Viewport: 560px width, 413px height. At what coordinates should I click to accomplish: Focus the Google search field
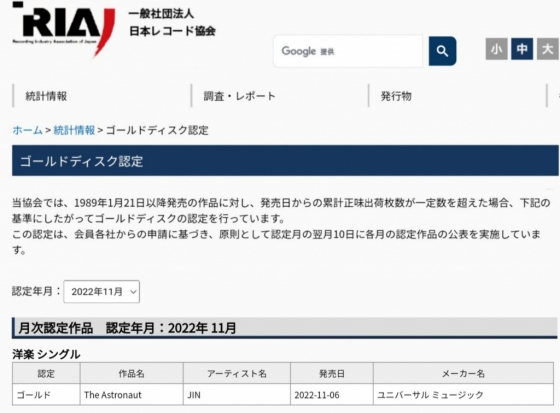(348, 51)
